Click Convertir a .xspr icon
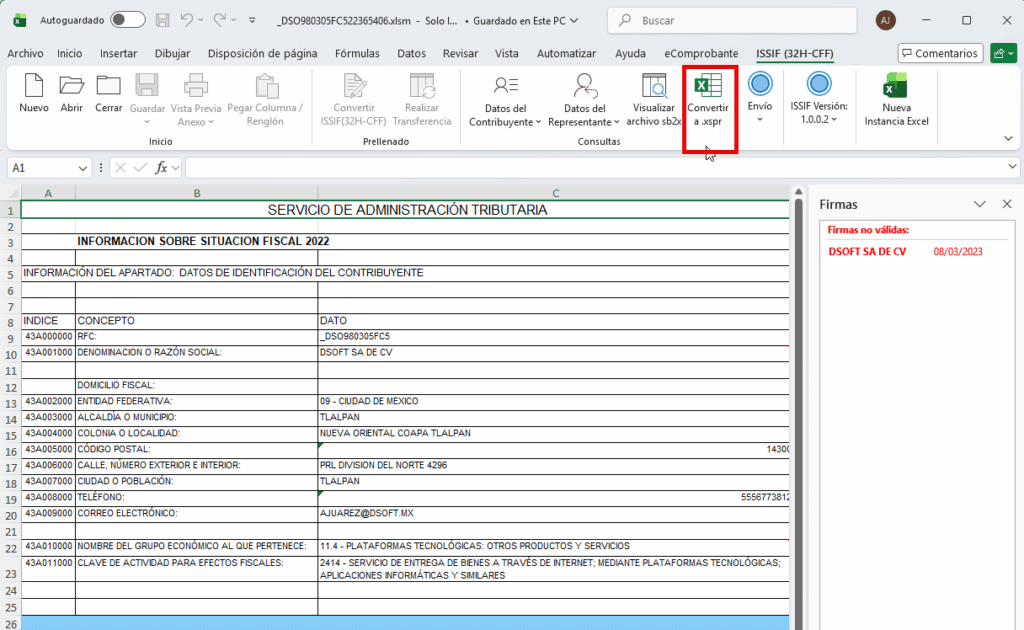 pyautogui.click(x=708, y=101)
